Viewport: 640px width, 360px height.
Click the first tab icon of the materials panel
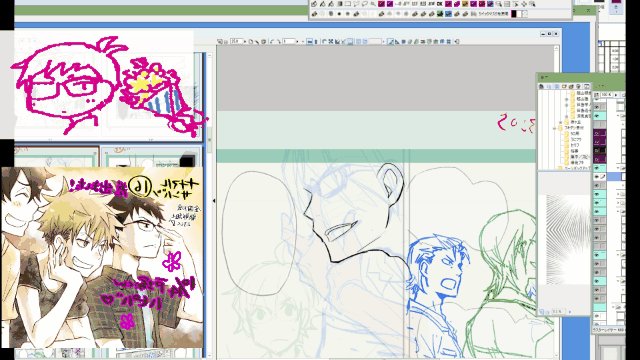541,87
